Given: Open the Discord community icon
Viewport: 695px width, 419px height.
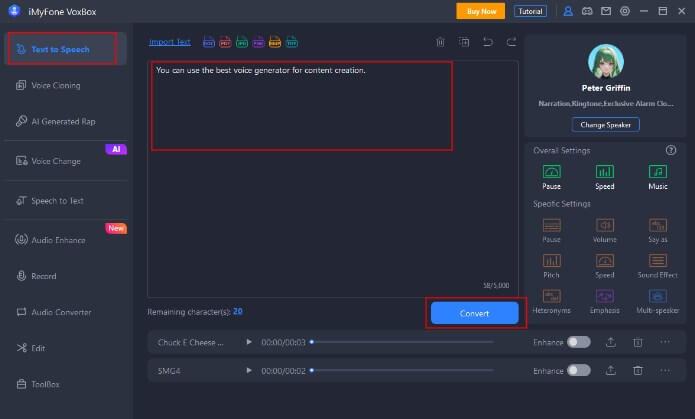Looking at the screenshot, I should point(587,12).
